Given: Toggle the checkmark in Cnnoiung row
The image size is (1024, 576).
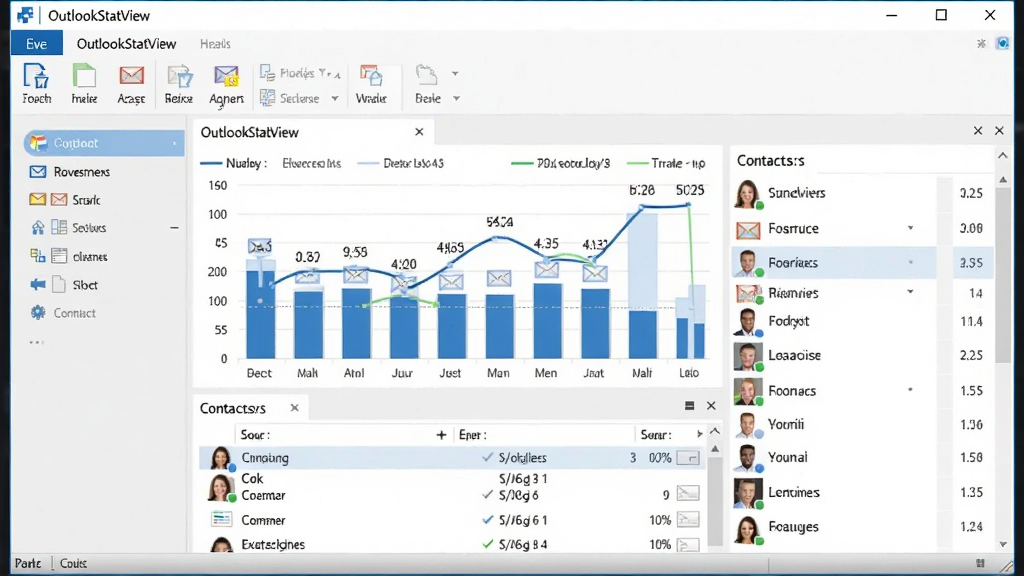Looking at the screenshot, I should (487, 457).
